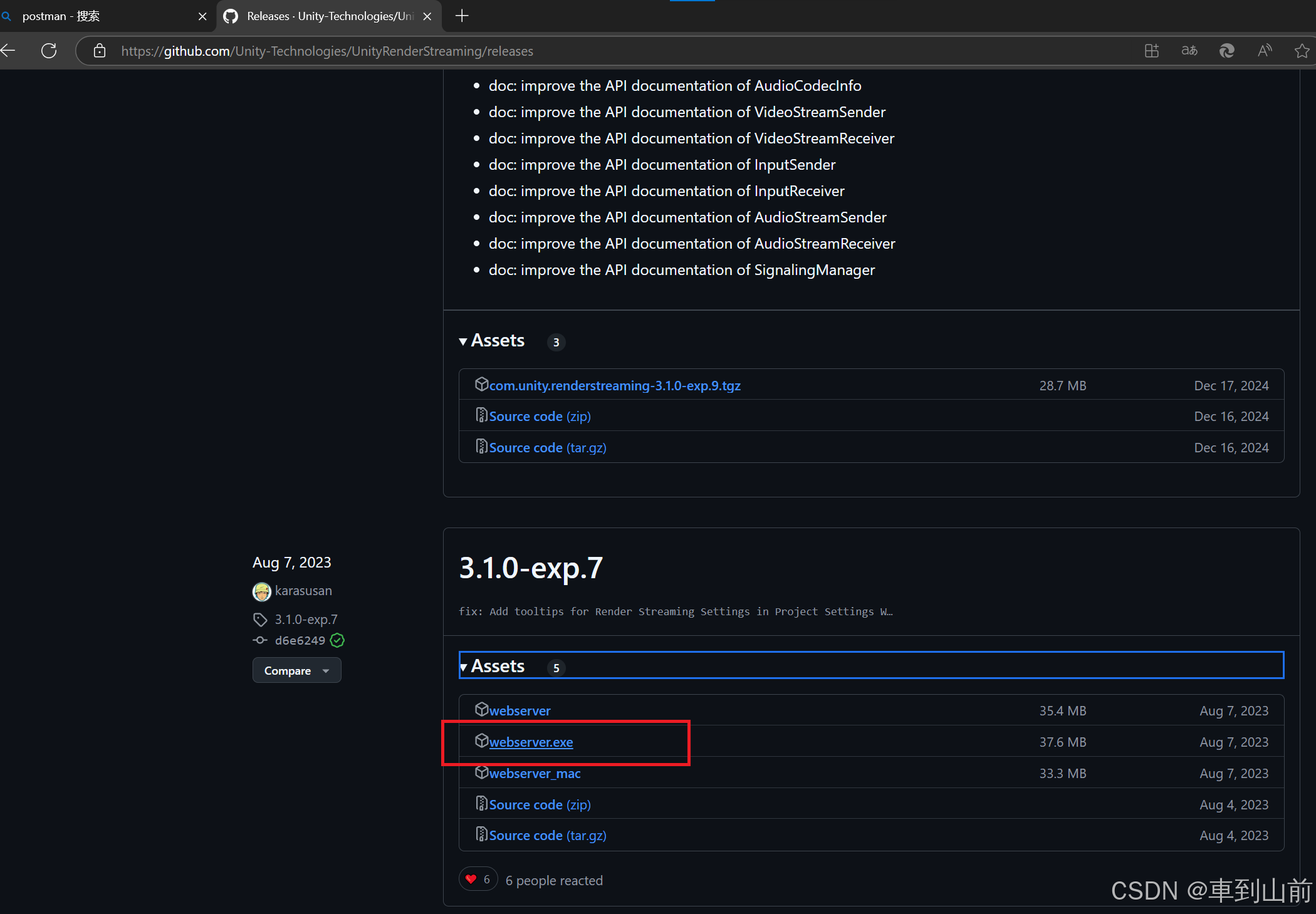Download webserver.exe asset

[531, 742]
